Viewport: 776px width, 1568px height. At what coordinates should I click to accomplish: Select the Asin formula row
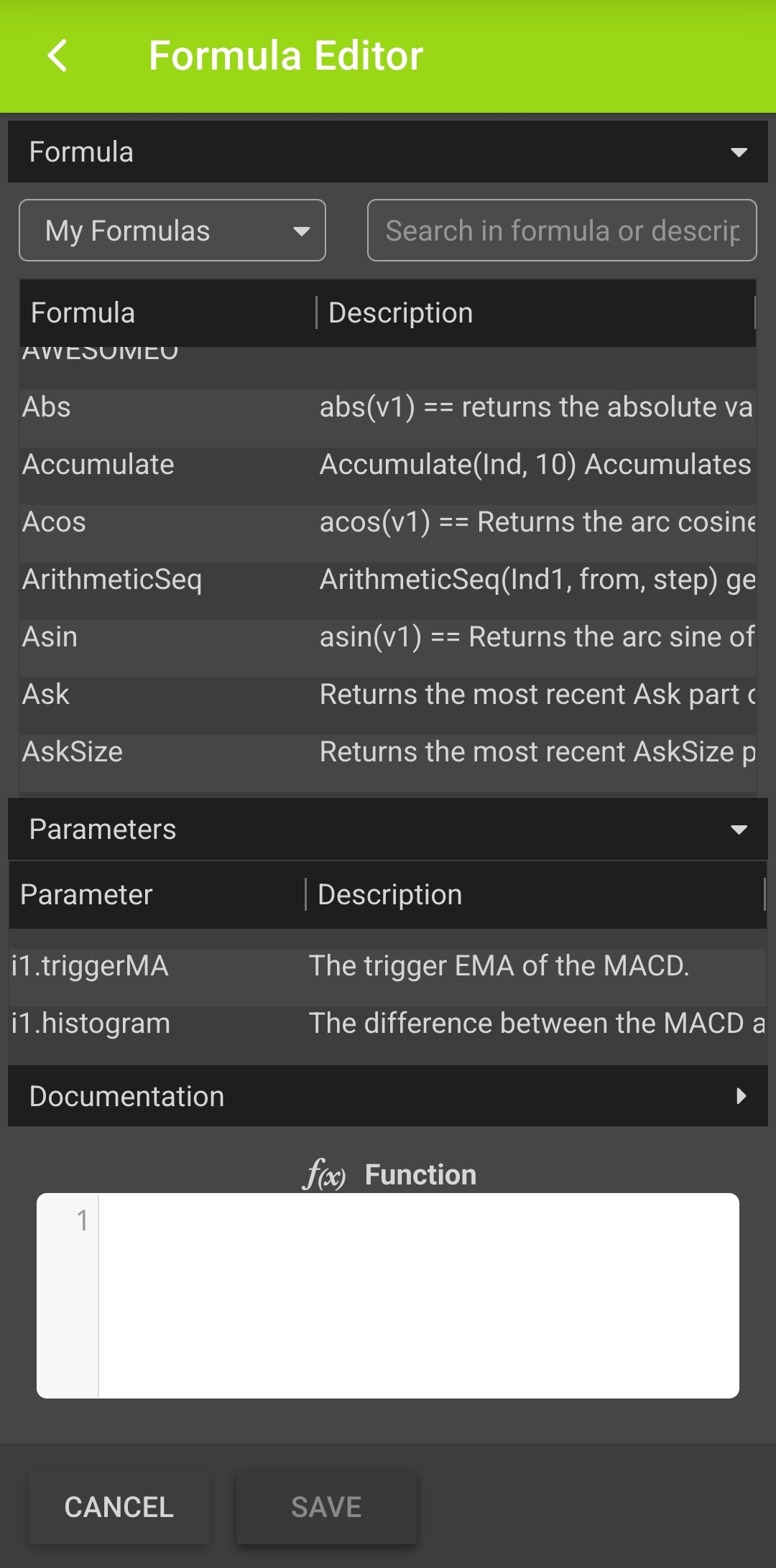coord(388,637)
